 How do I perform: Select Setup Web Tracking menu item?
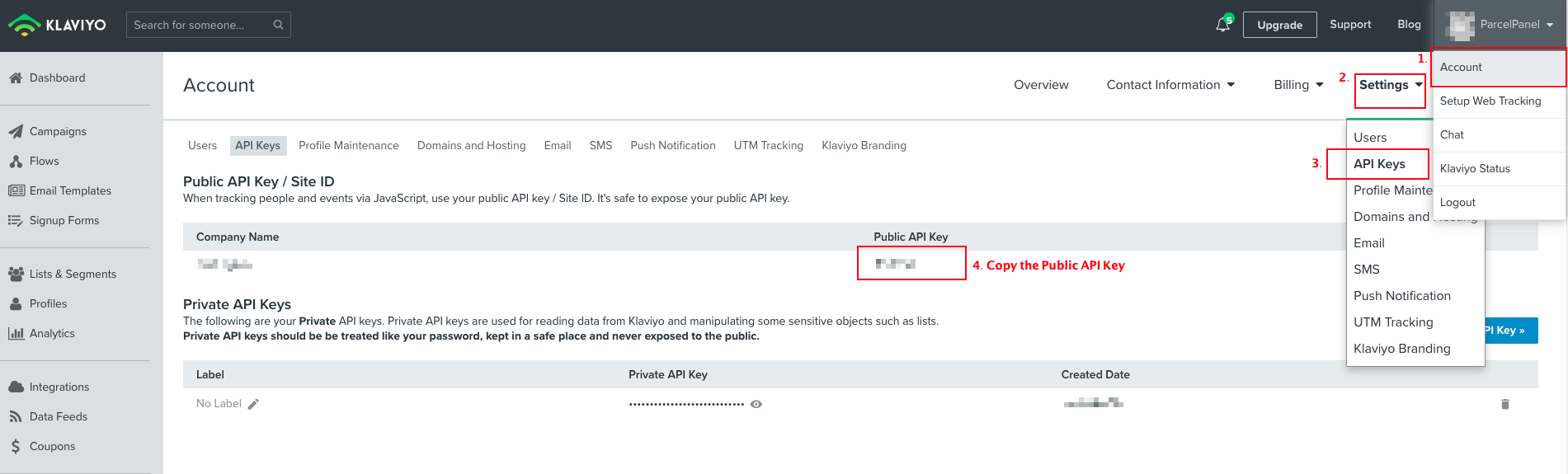[x=1499, y=101]
